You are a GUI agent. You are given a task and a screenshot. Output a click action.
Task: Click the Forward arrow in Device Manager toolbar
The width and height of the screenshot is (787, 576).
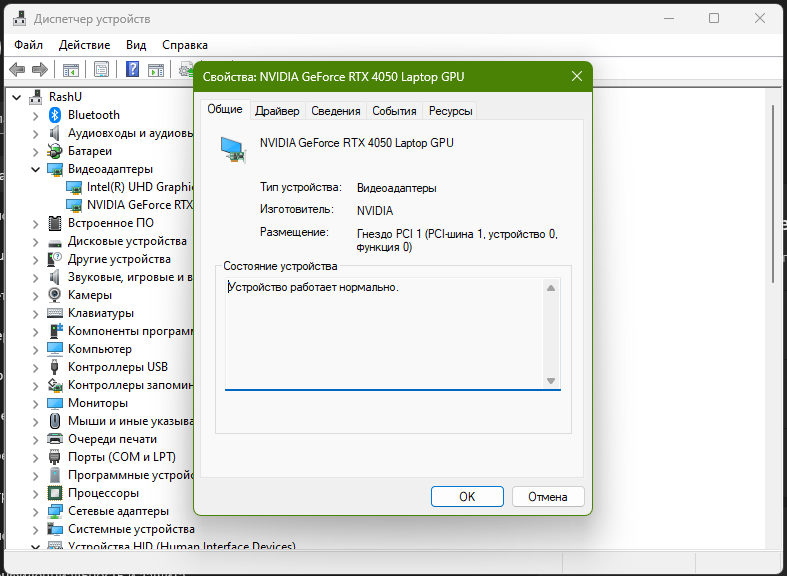tap(40, 69)
